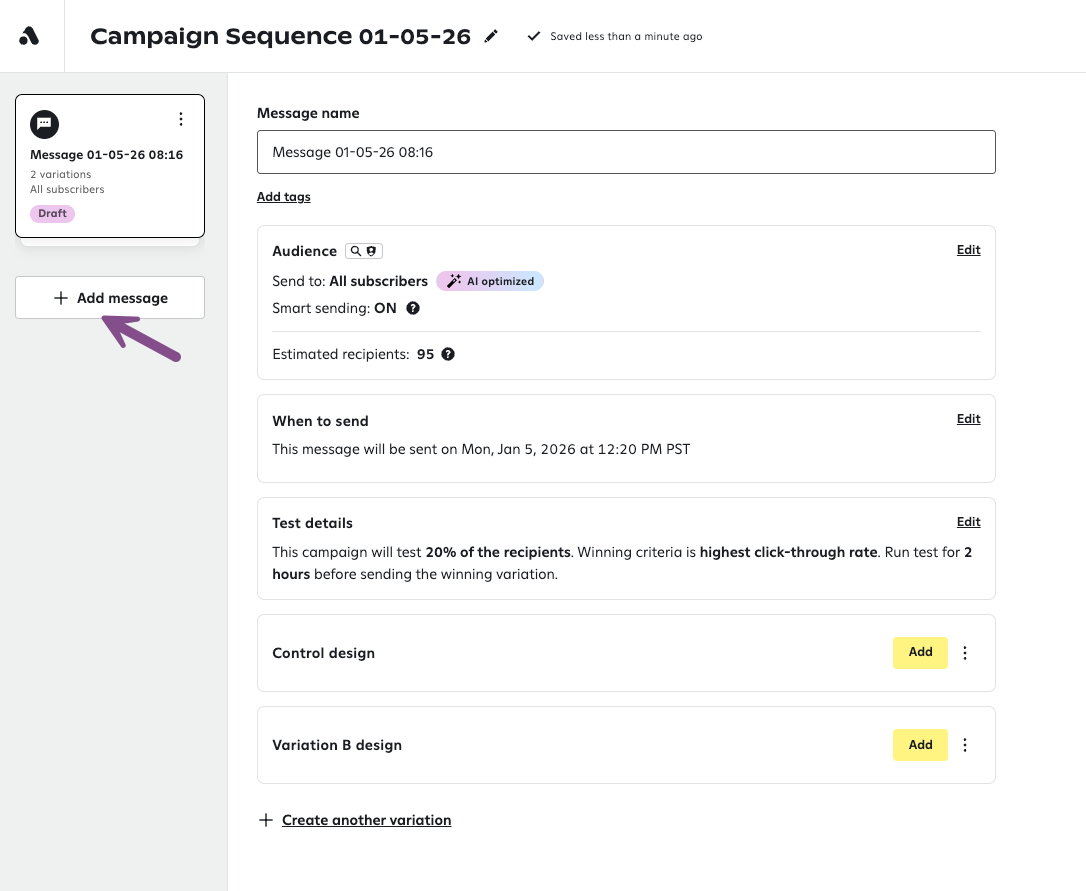Viewport: 1086px width, 891px height.
Task: Click the Draft status badge
Action: pos(52,213)
